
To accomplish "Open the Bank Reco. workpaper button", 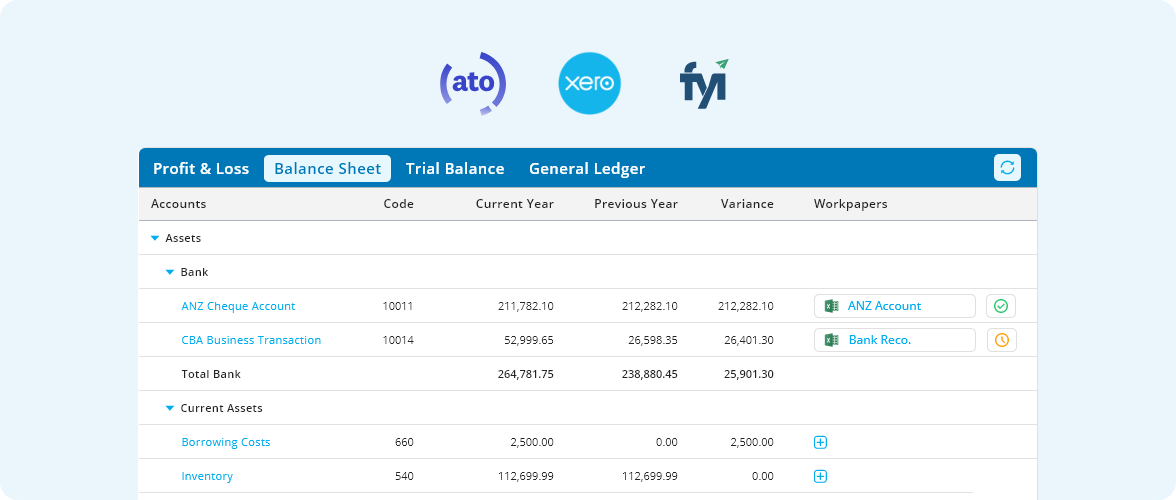I will 895,340.
